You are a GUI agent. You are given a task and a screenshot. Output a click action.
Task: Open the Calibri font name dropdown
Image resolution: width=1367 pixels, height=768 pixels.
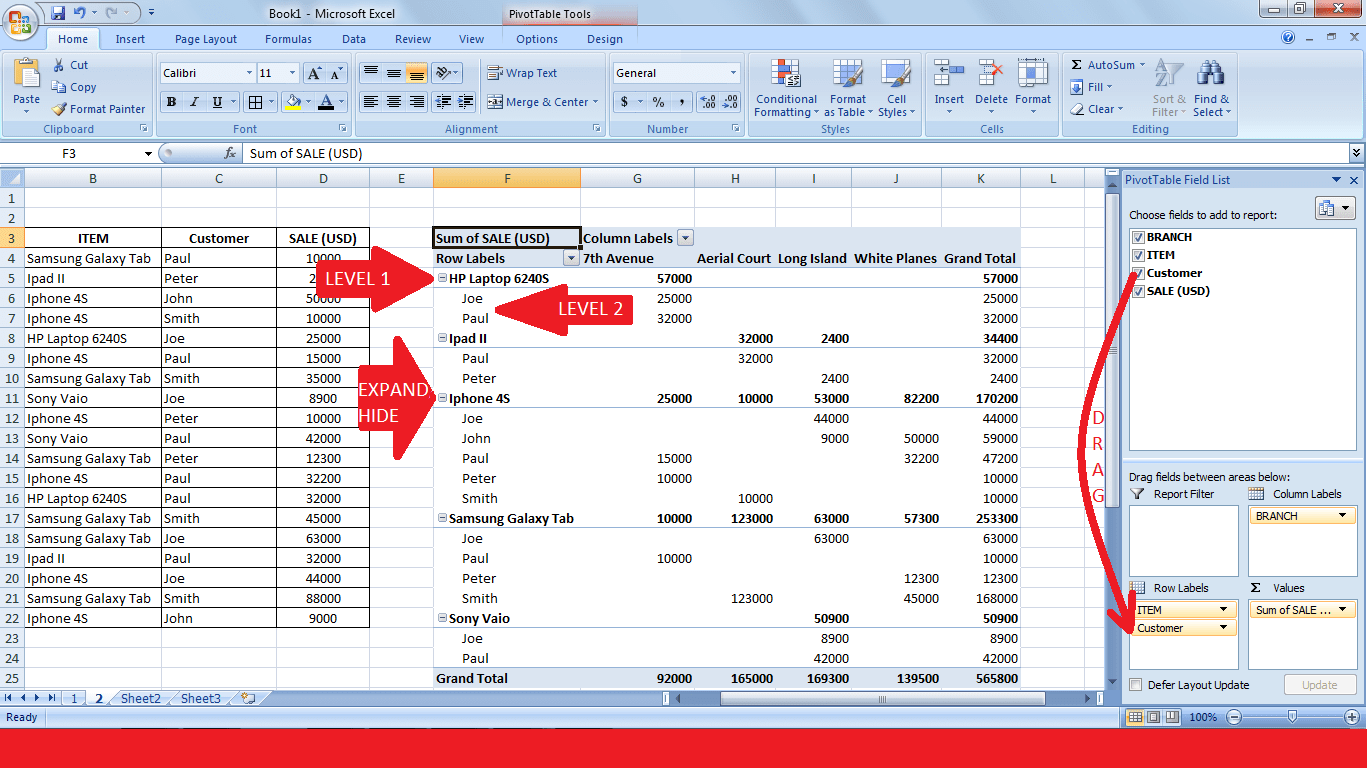[x=249, y=73]
